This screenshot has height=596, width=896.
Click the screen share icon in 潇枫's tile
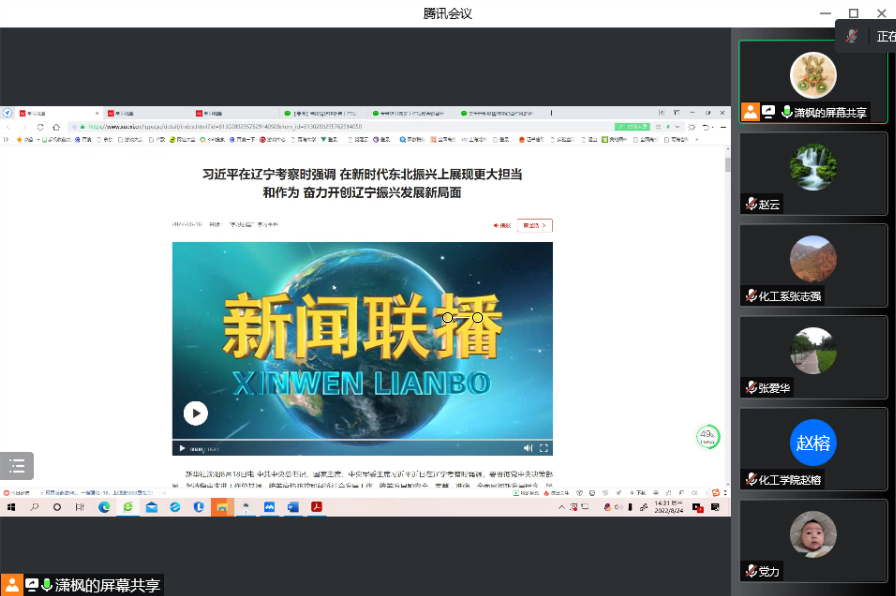[x=768, y=112]
